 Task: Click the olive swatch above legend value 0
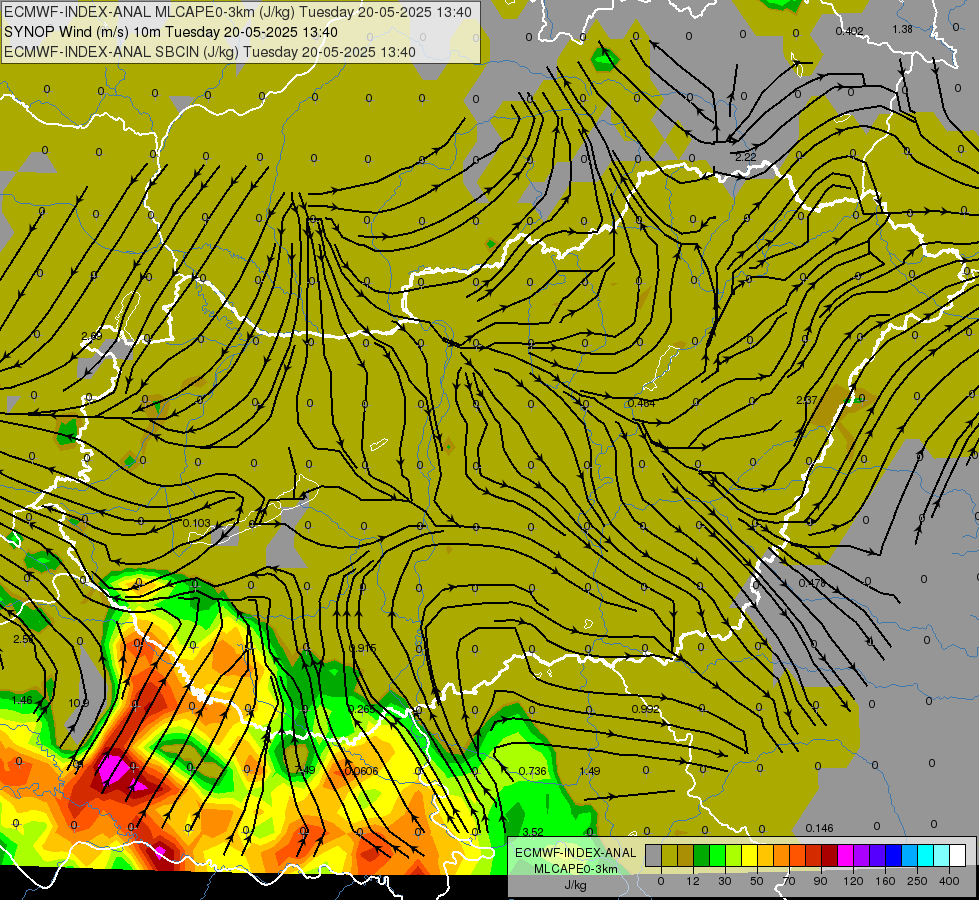point(669,855)
